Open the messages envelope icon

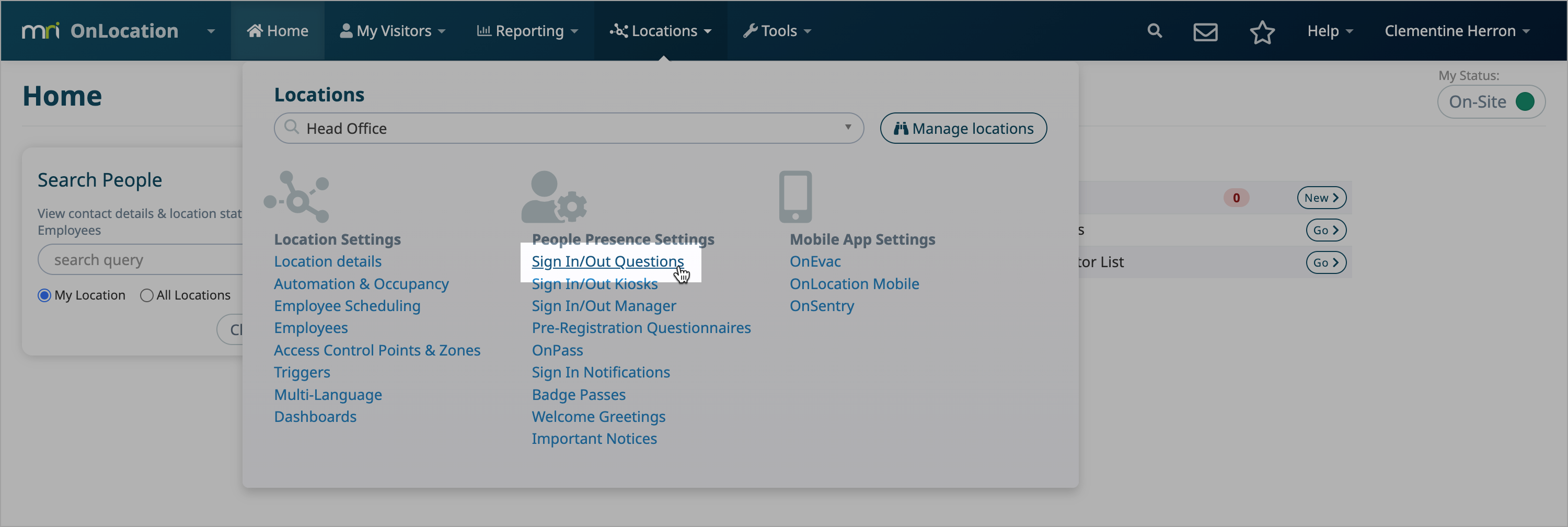click(1205, 32)
